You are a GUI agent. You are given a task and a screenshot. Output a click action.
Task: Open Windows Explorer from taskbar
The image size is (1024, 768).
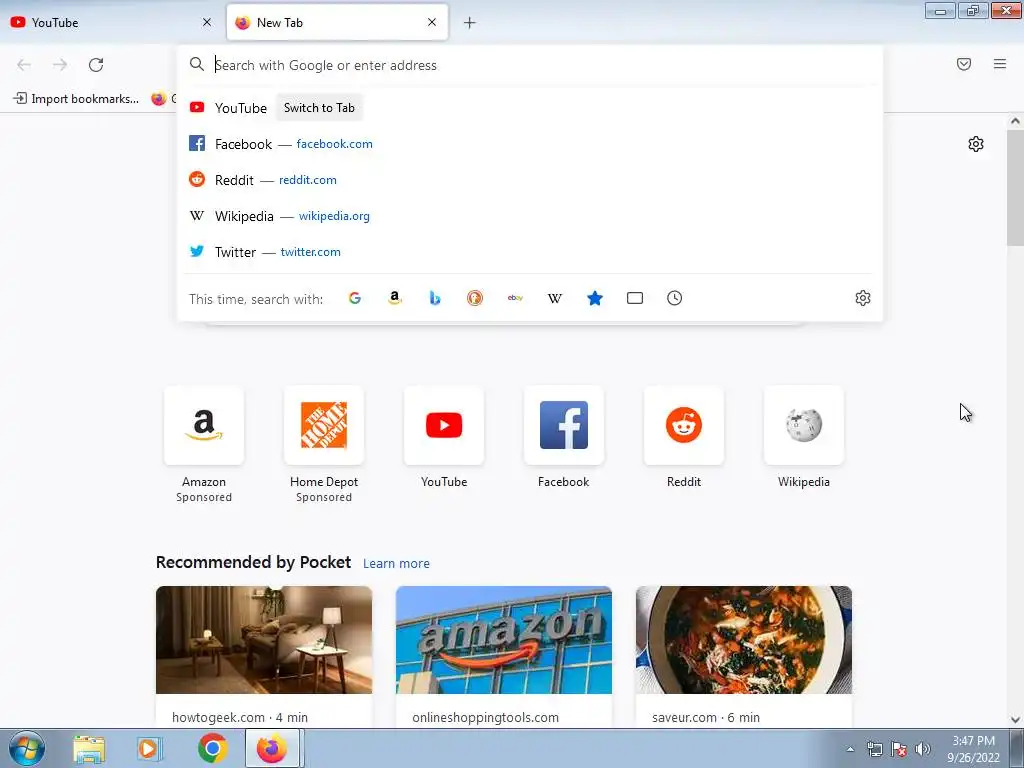coord(89,749)
